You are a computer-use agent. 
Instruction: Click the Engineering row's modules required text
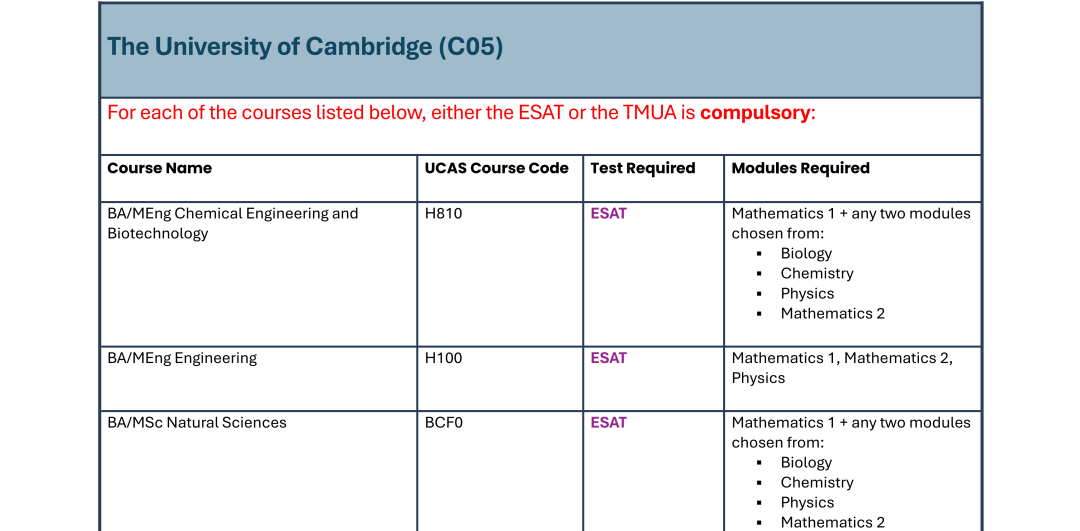(842, 368)
